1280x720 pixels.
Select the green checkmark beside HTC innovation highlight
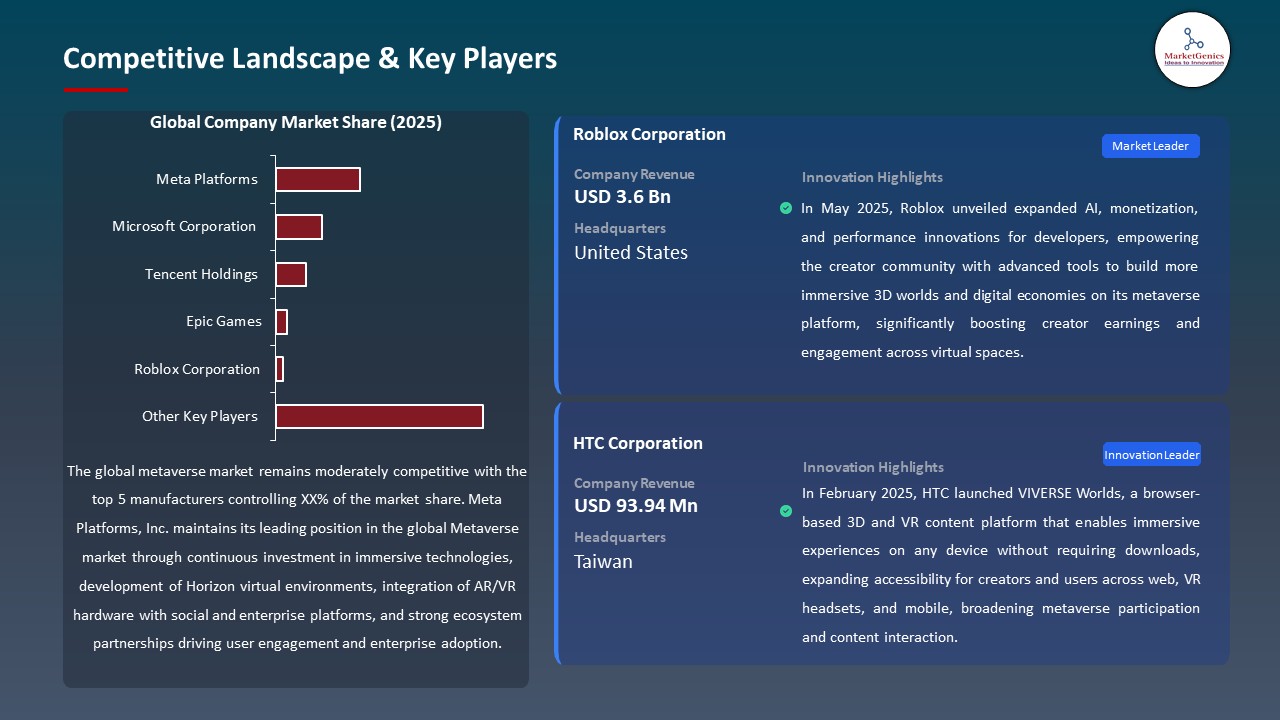click(786, 510)
